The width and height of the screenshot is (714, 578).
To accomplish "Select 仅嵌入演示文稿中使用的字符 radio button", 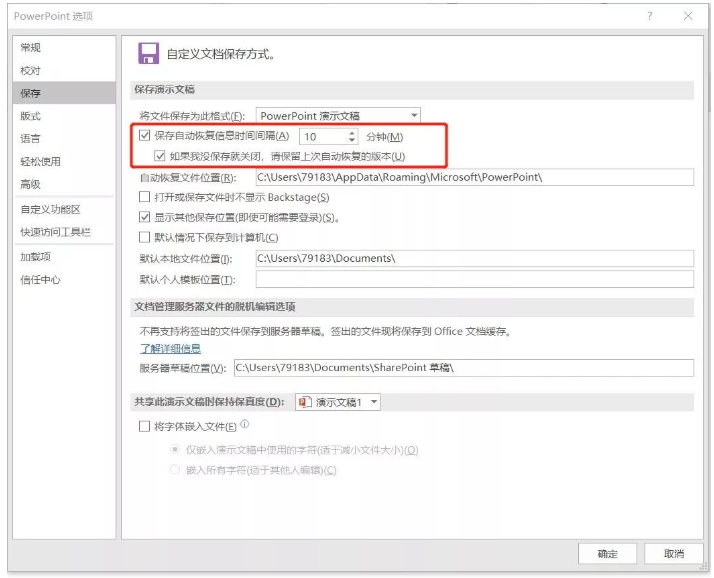I will (175, 450).
